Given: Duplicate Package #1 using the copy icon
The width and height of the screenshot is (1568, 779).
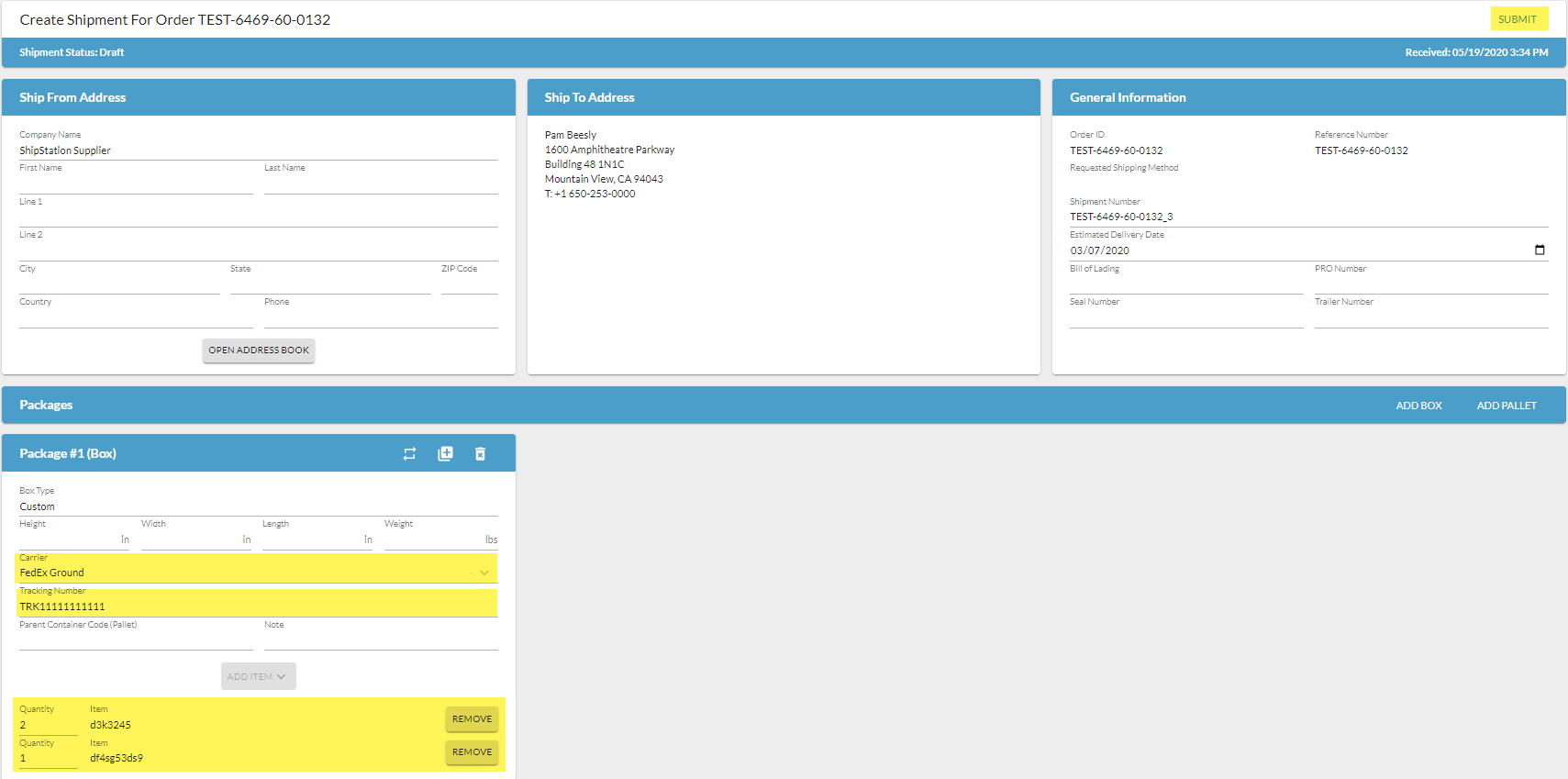Looking at the screenshot, I should pos(445,454).
